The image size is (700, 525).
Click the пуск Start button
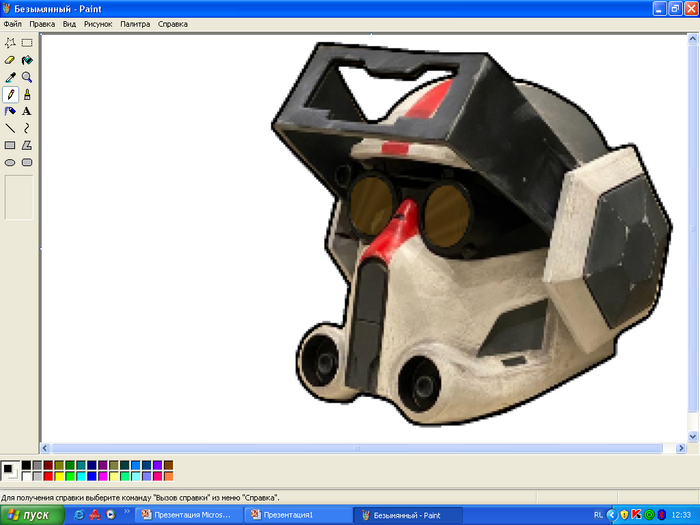30,515
